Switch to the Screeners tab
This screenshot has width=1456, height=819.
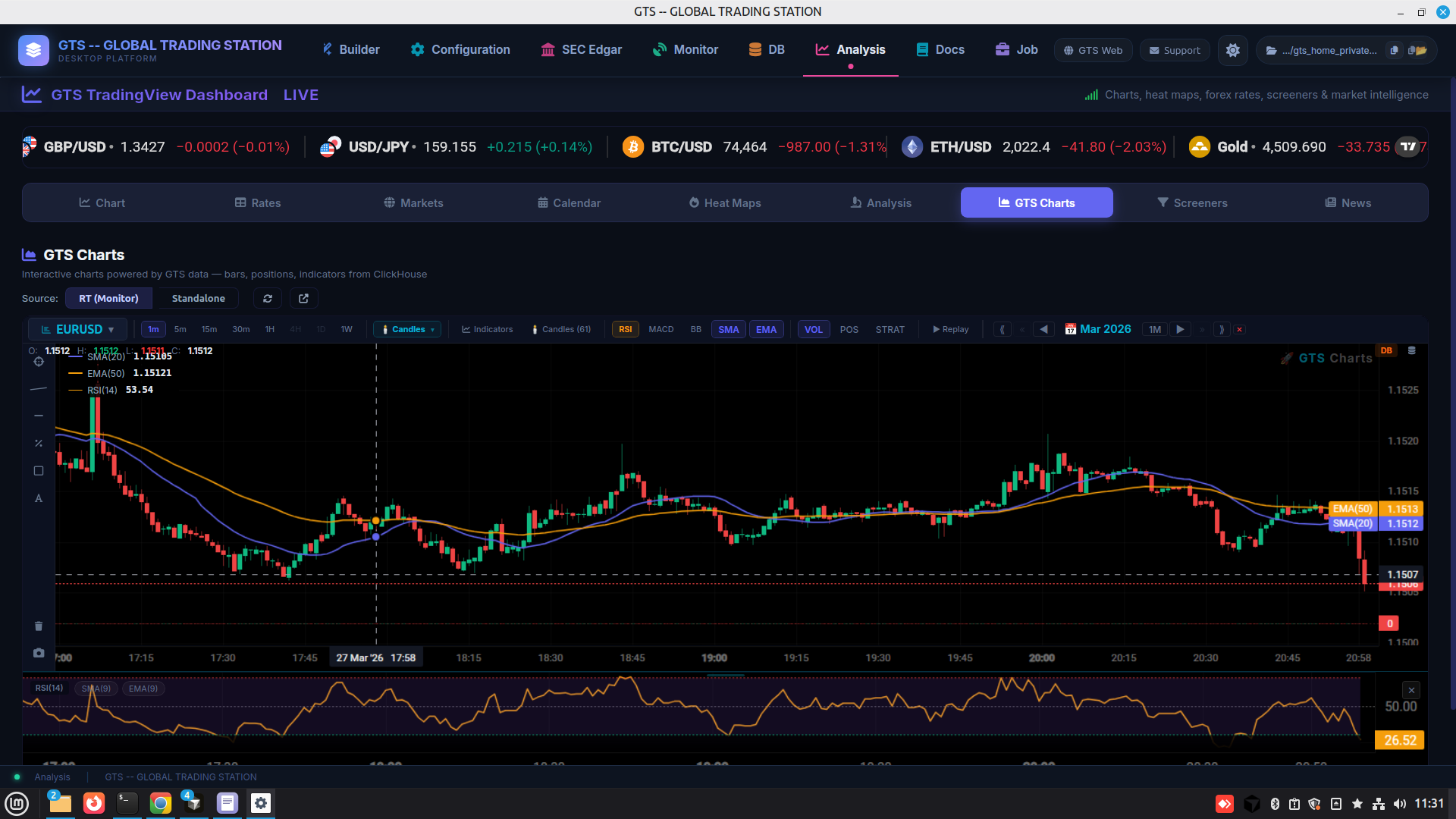click(1192, 203)
